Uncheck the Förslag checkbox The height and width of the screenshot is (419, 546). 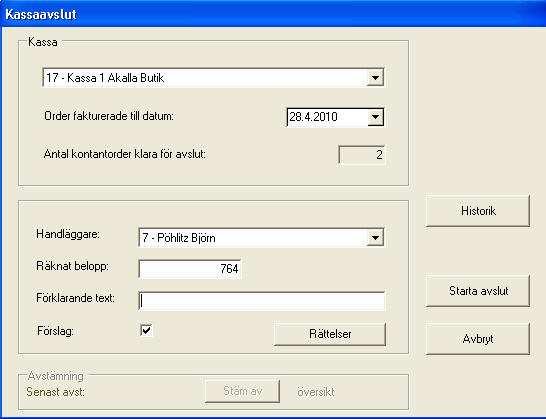coord(146,329)
